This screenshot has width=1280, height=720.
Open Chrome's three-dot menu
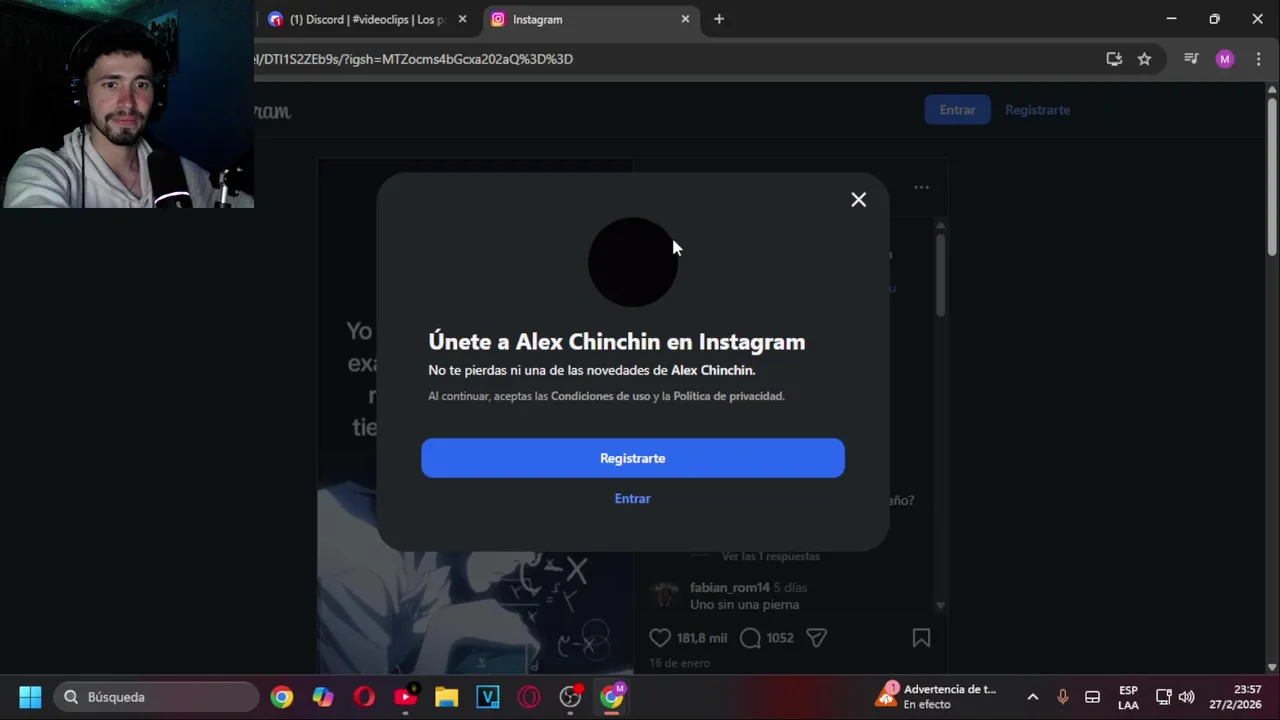pyautogui.click(x=1258, y=59)
